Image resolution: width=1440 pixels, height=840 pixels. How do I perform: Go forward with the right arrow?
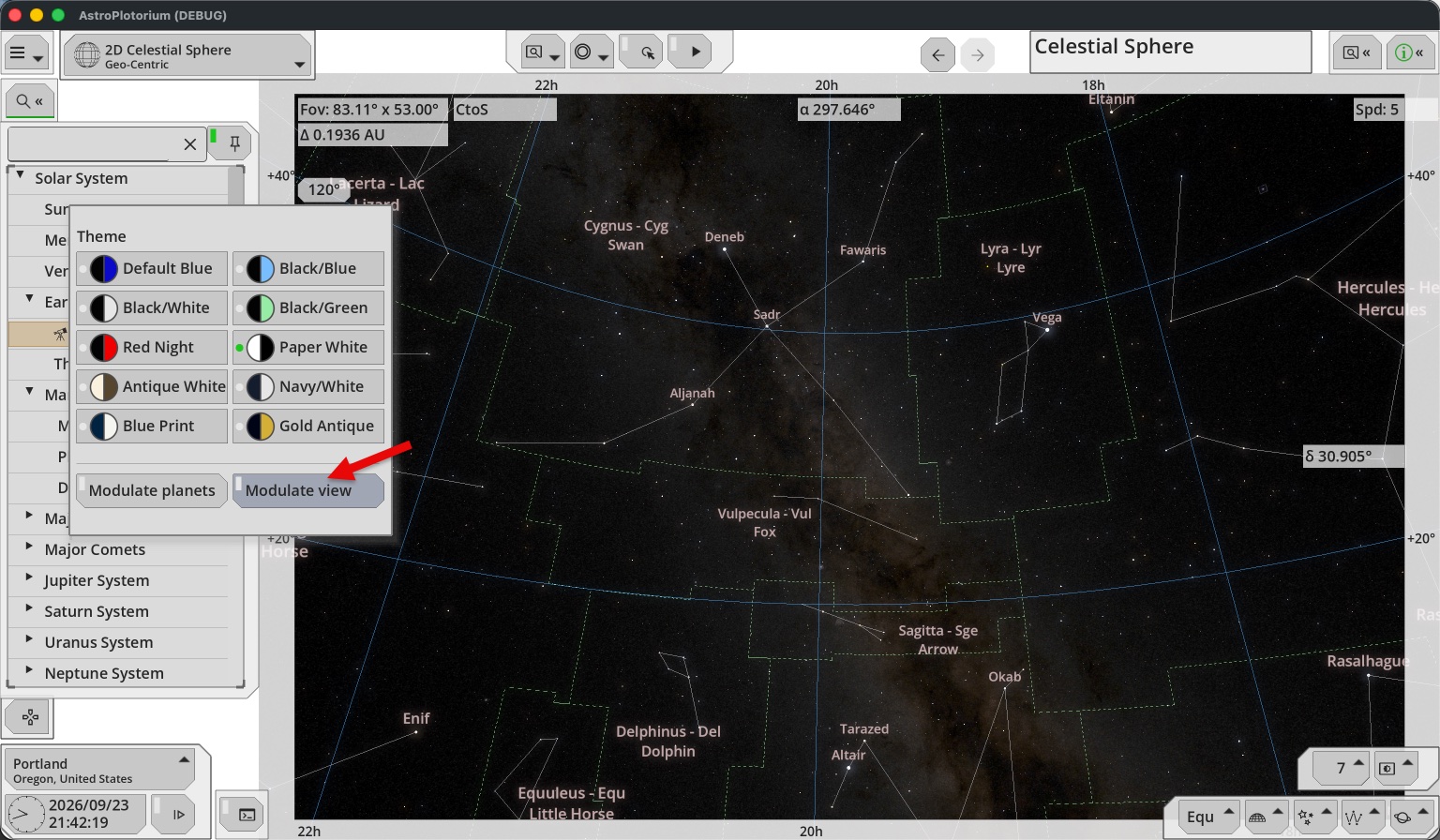[x=977, y=55]
